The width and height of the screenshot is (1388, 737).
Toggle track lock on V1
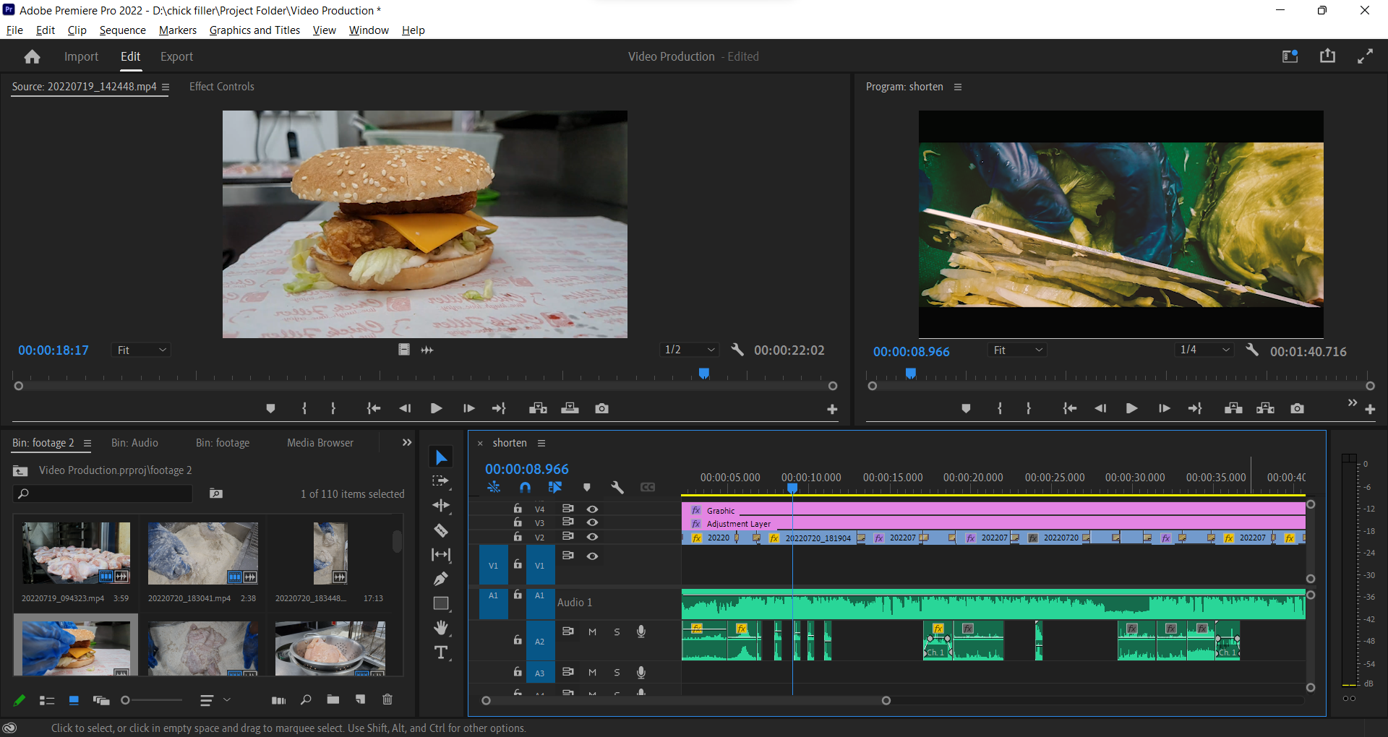(517, 565)
